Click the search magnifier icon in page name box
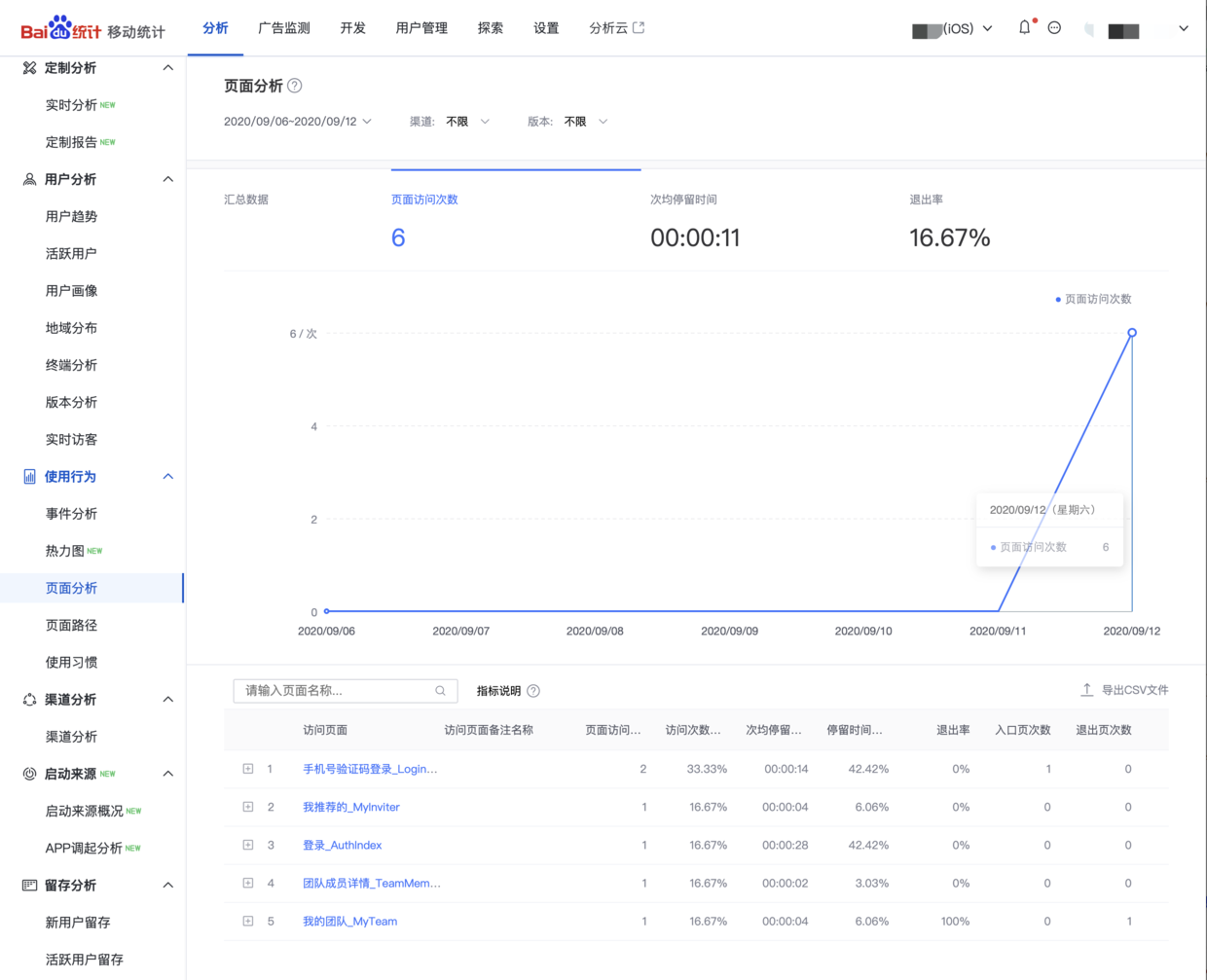This screenshot has height=980, width=1207. pyautogui.click(x=440, y=691)
